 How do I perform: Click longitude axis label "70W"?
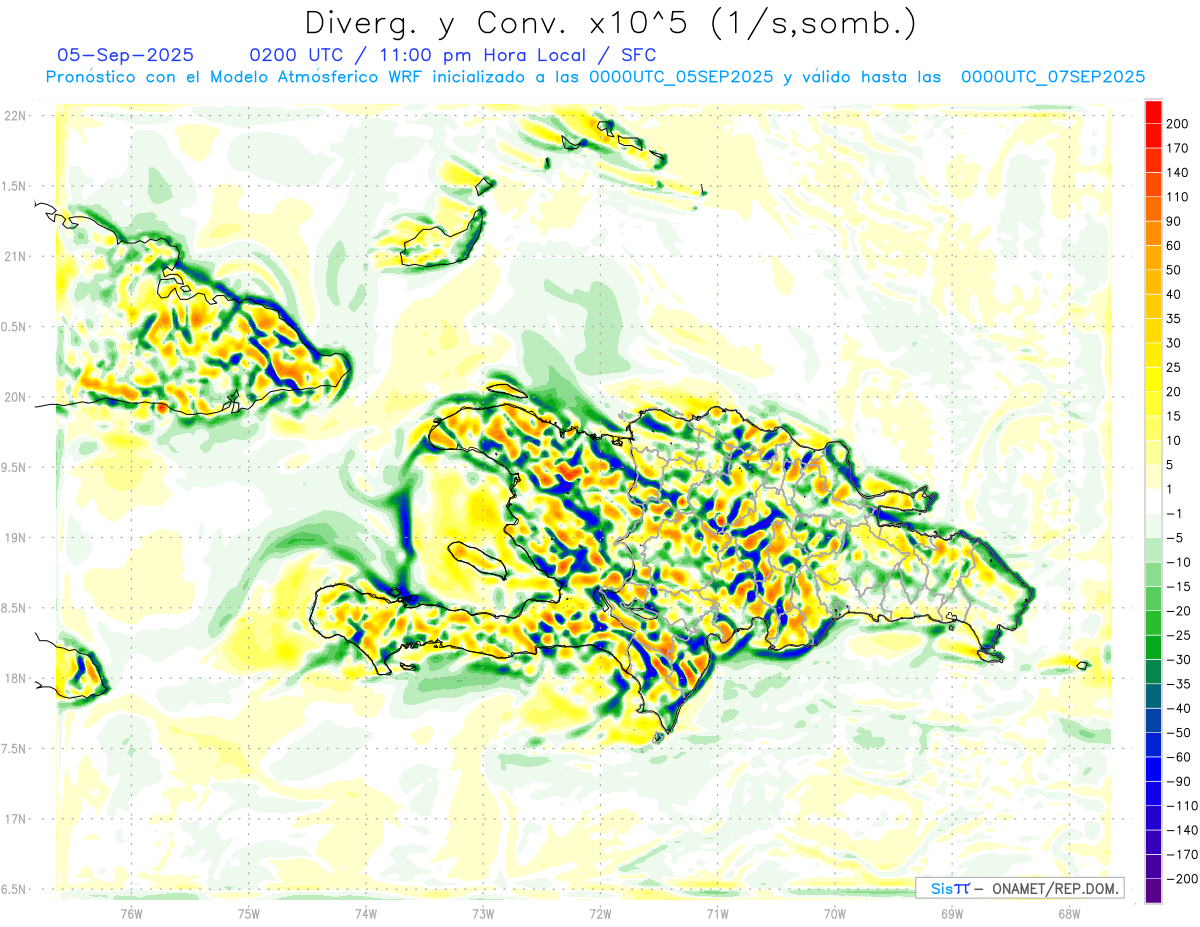pyautogui.click(x=834, y=913)
